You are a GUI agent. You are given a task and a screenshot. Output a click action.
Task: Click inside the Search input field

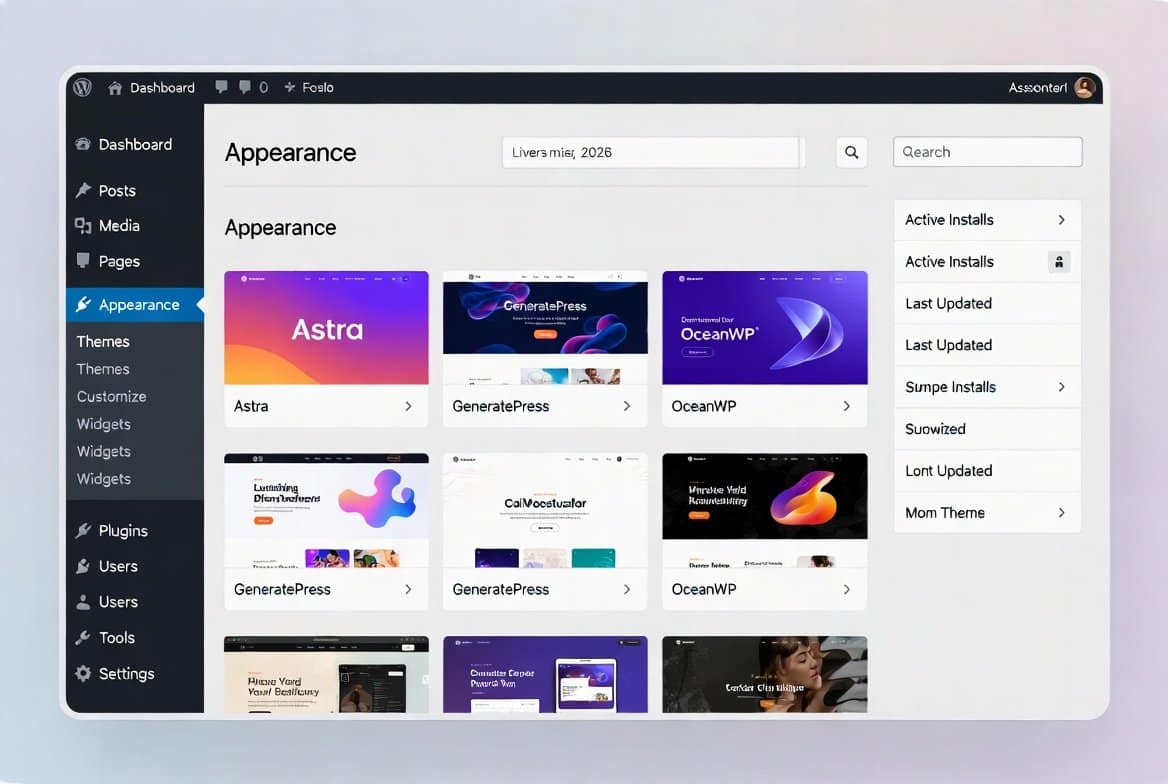(x=987, y=151)
